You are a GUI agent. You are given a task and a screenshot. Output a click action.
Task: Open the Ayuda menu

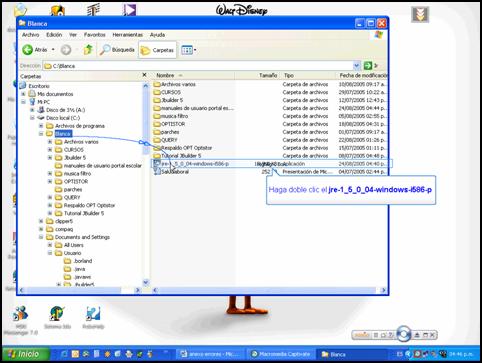[x=157, y=35]
